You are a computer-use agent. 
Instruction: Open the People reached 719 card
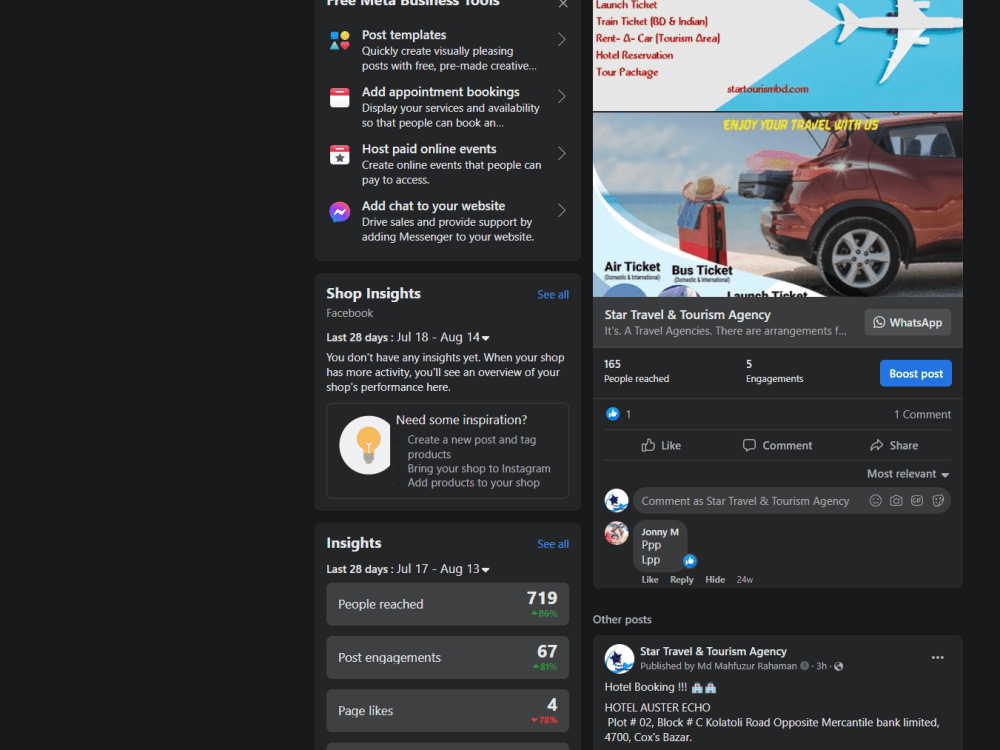[447, 604]
